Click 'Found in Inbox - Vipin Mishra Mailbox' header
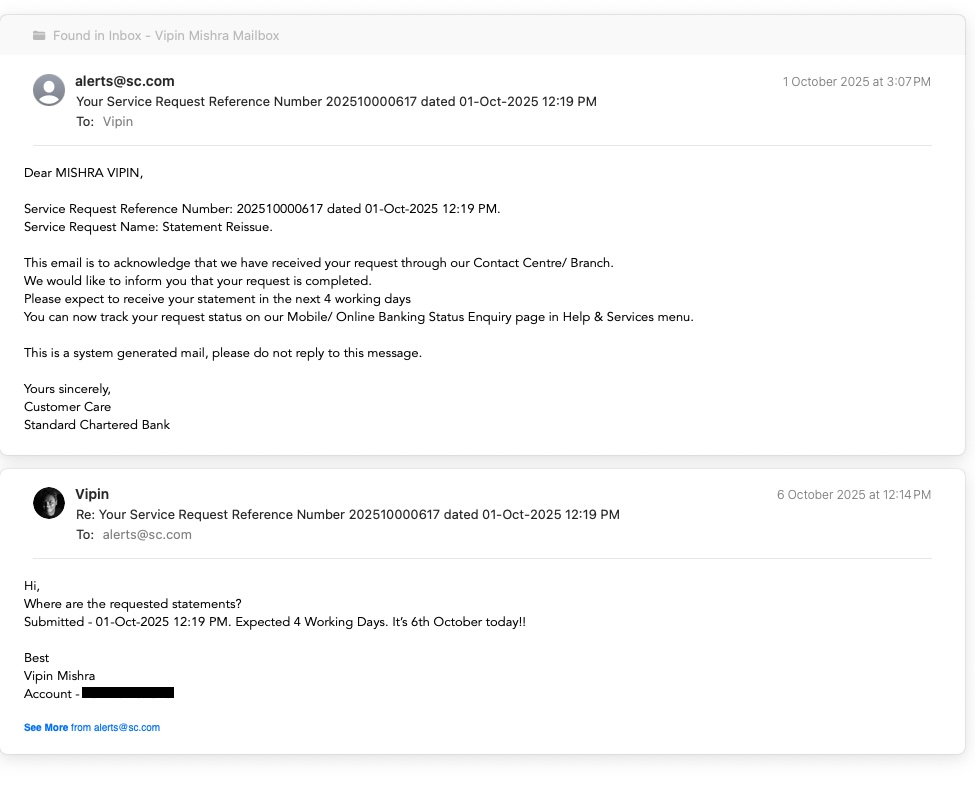This screenshot has width=975, height=793. pos(166,35)
